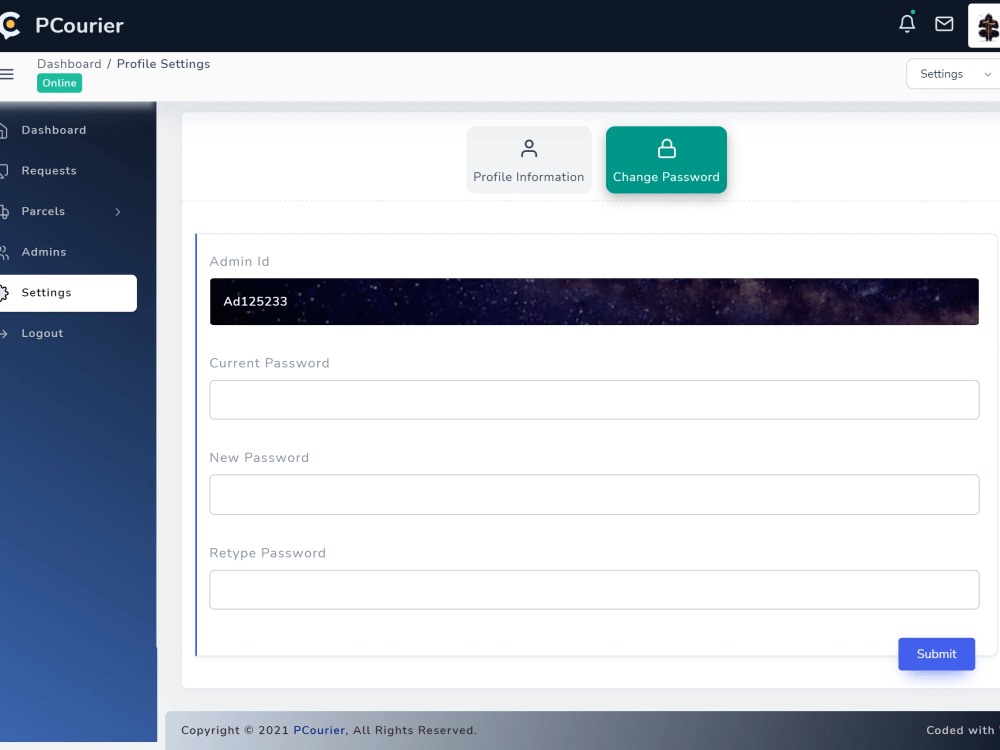Image resolution: width=1000 pixels, height=750 pixels.
Task: Choose Logout in the sidebar
Action: [x=42, y=334]
